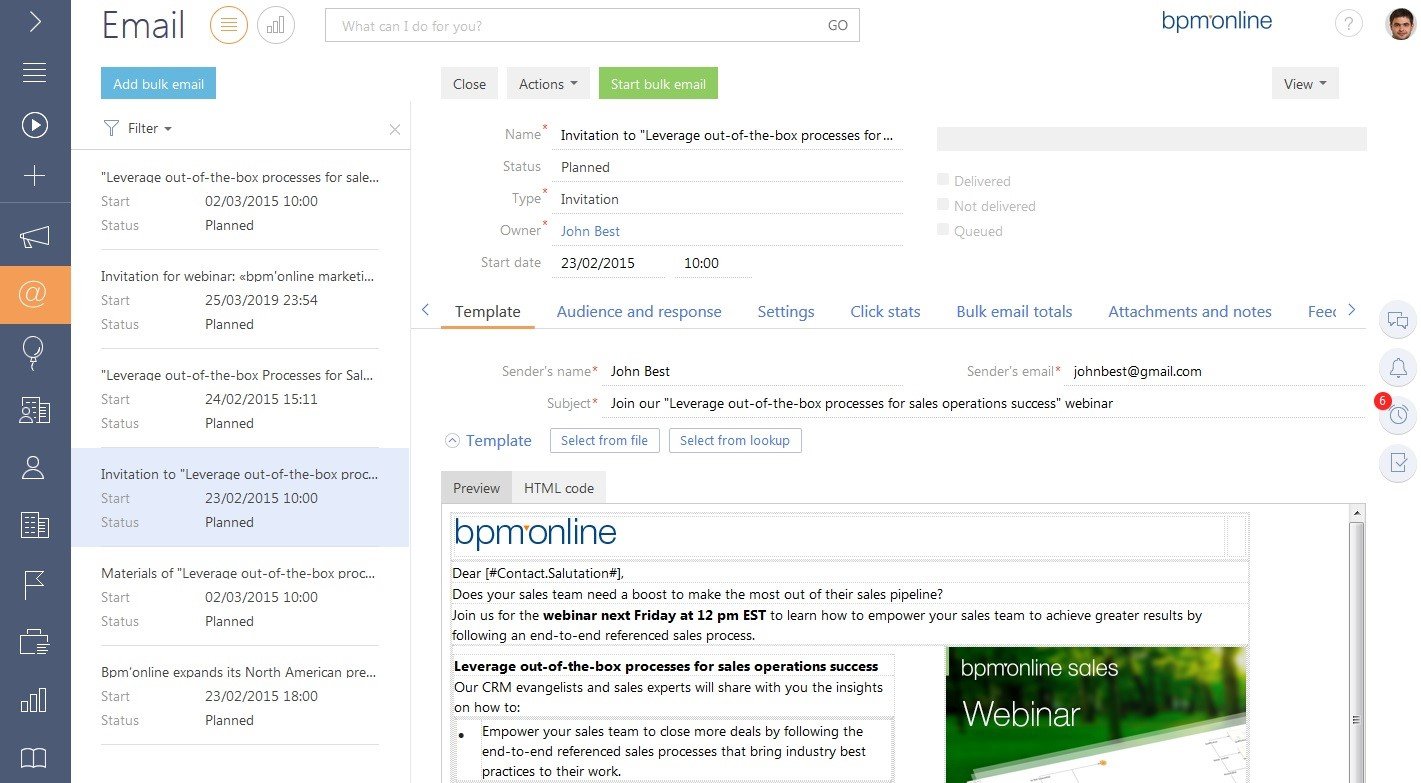
Task: Open the John Best owner link
Action: (x=590, y=231)
